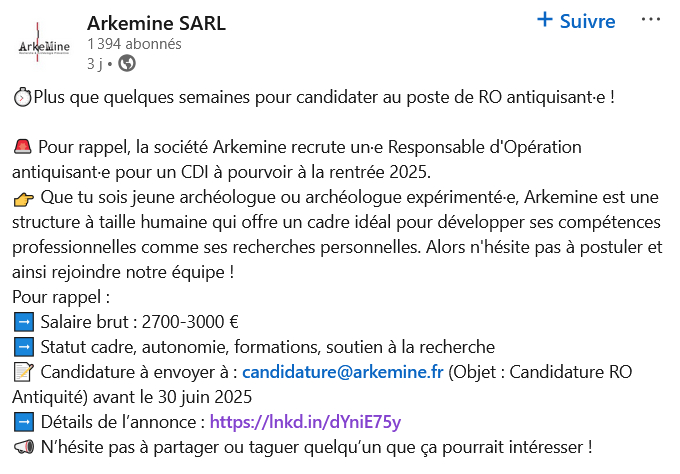
Task: Click the Salaire brut 2700-3000 € text
Action: coord(139,322)
